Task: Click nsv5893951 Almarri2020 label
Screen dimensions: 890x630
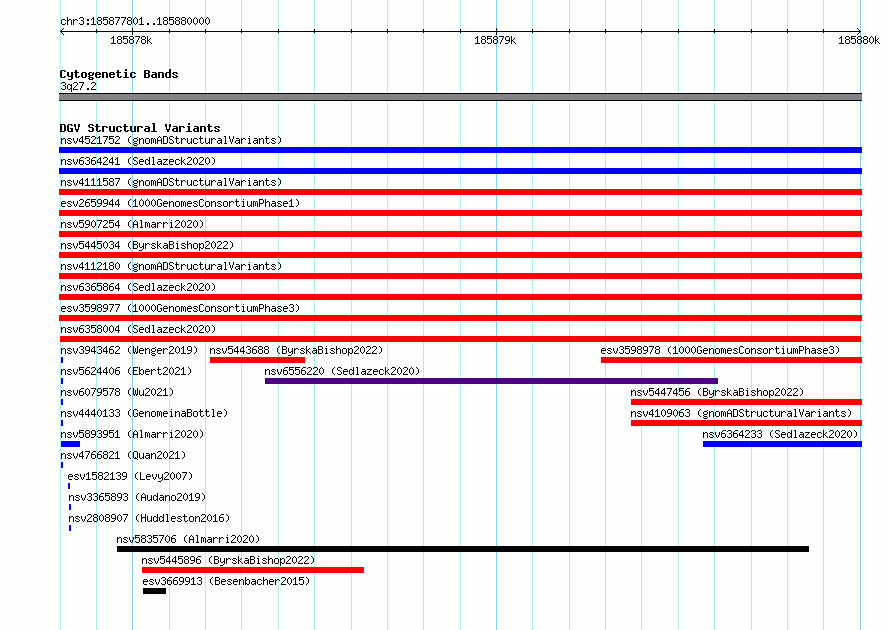Action: point(132,434)
